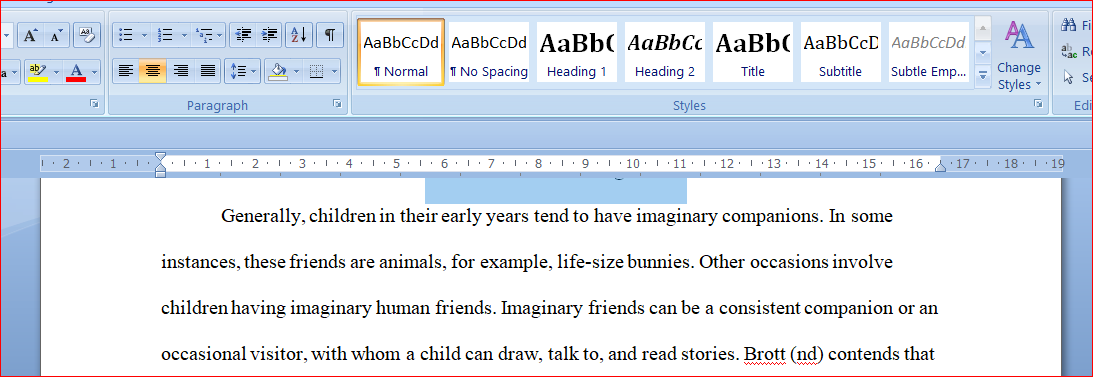This screenshot has width=1093, height=377.
Task: Click the Borders icon
Action: pos(317,71)
